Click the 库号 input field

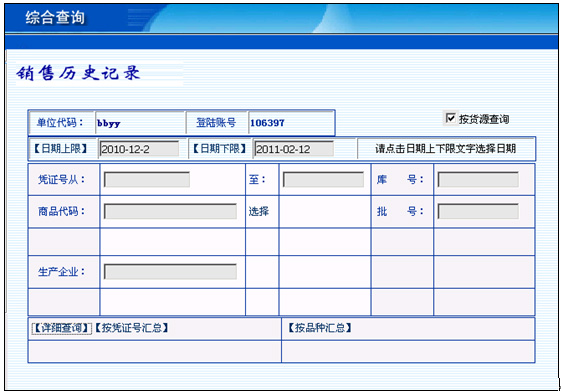click(478, 180)
